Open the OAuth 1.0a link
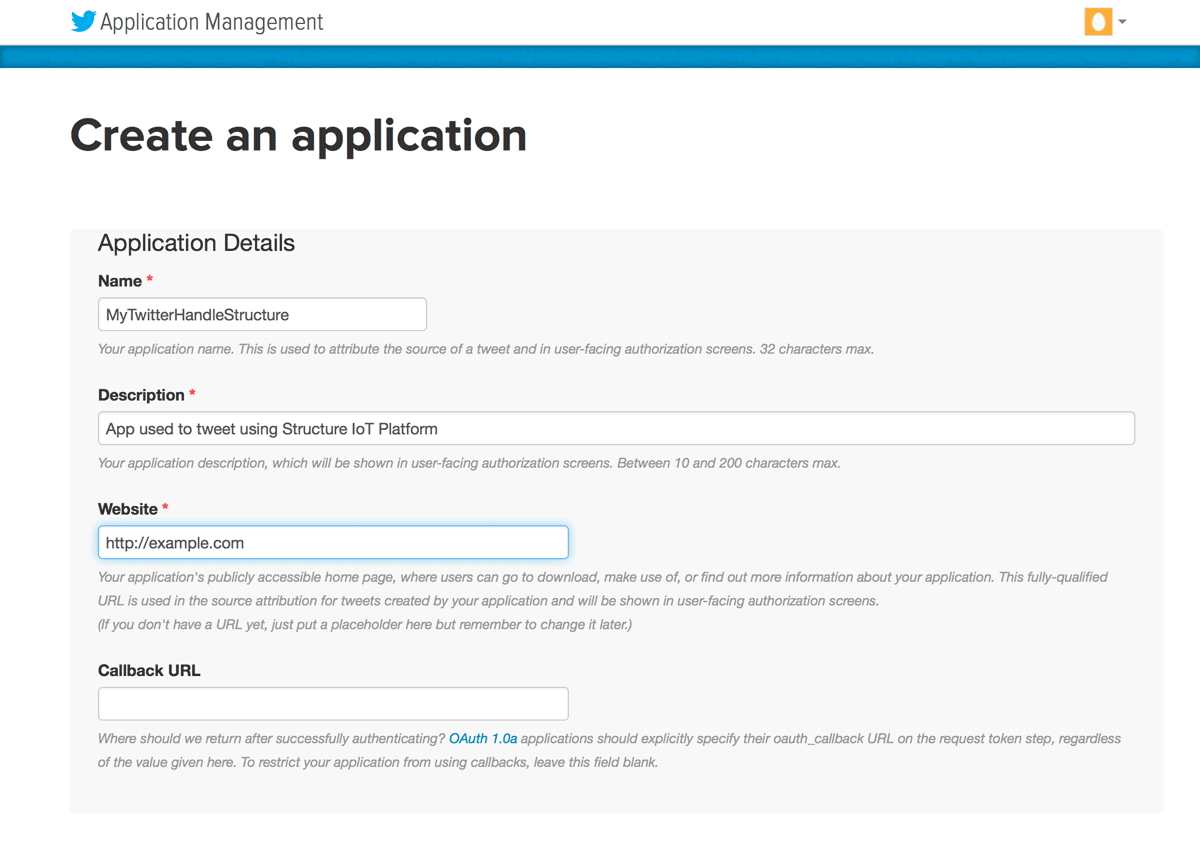This screenshot has width=1200, height=866. point(483,739)
